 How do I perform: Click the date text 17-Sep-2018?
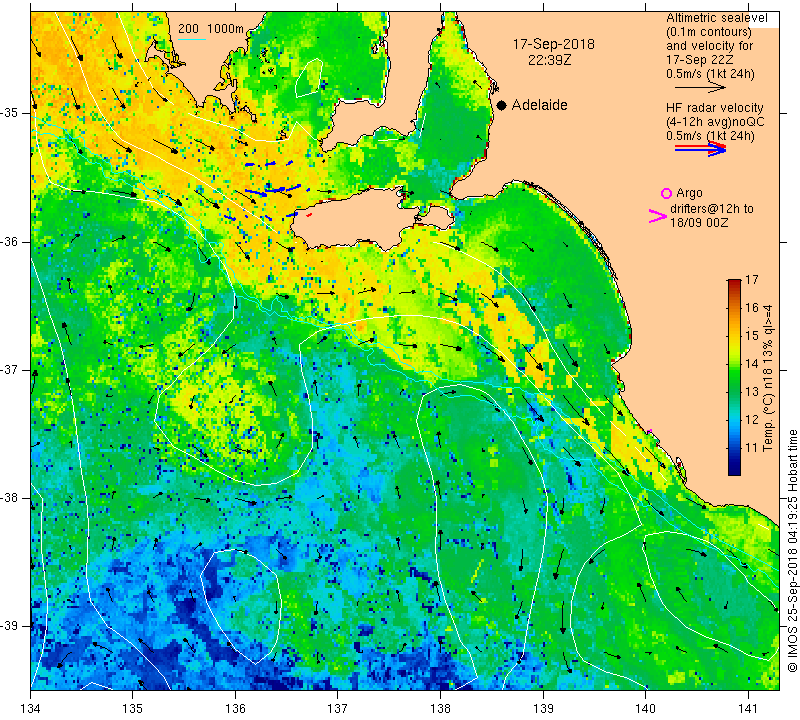(x=554, y=44)
